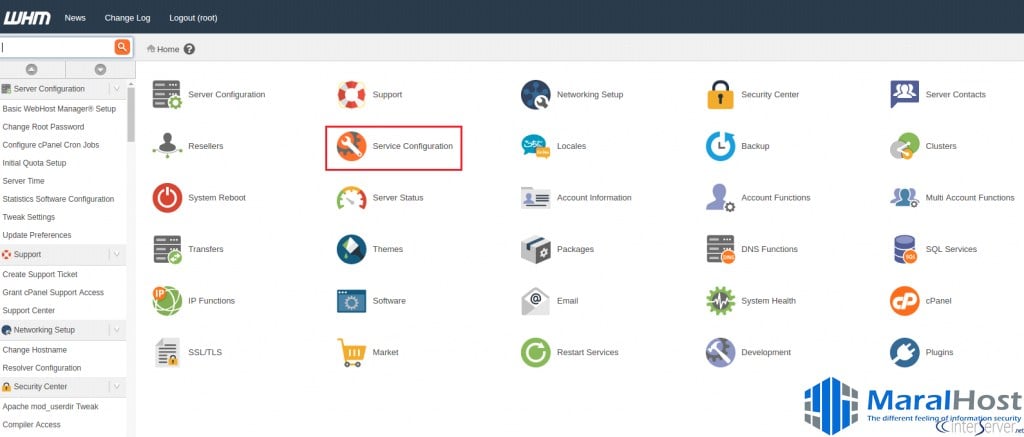This screenshot has width=1024, height=437.
Task: Open News in top navigation
Action: (75, 18)
